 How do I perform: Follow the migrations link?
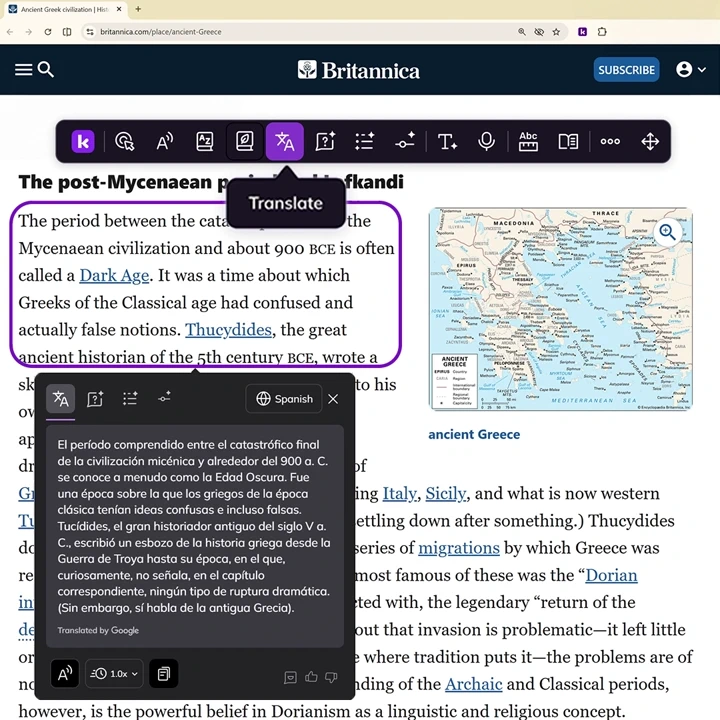[459, 548]
